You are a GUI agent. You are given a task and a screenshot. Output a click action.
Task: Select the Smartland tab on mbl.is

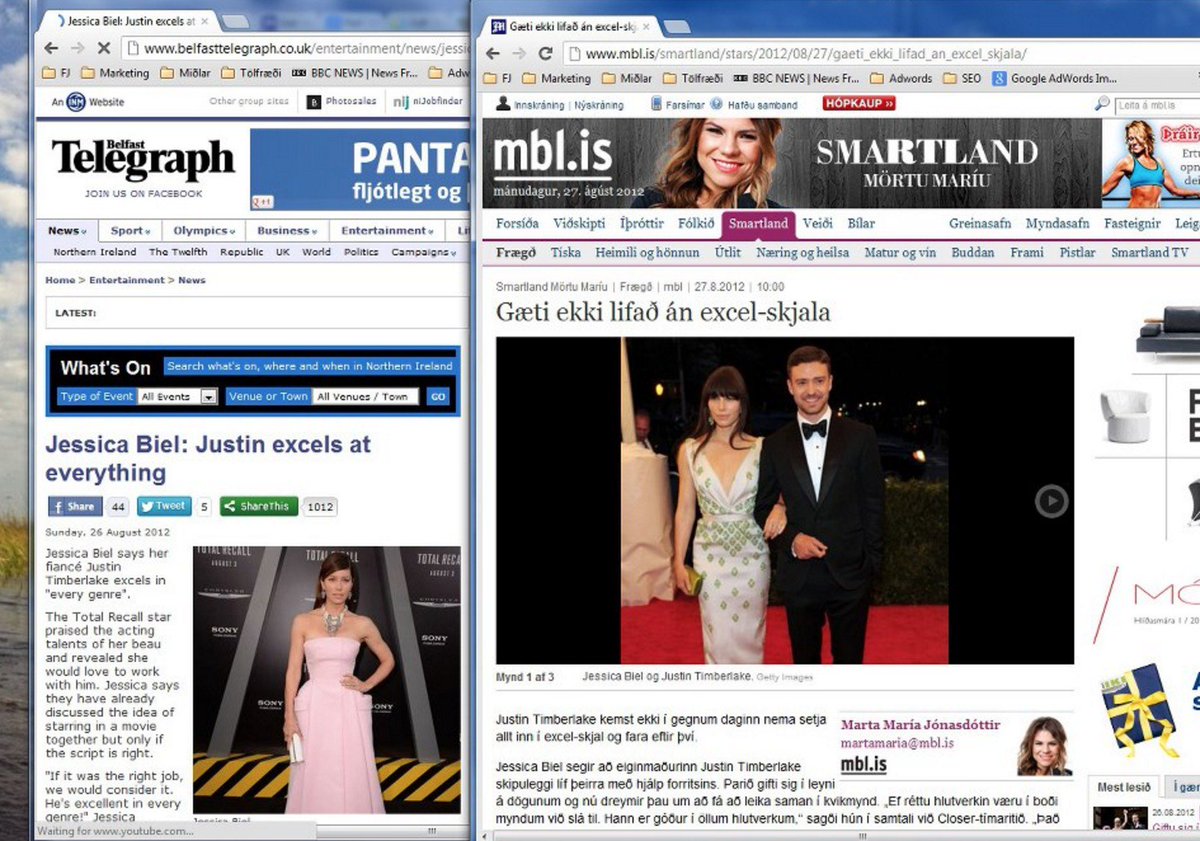coord(758,224)
